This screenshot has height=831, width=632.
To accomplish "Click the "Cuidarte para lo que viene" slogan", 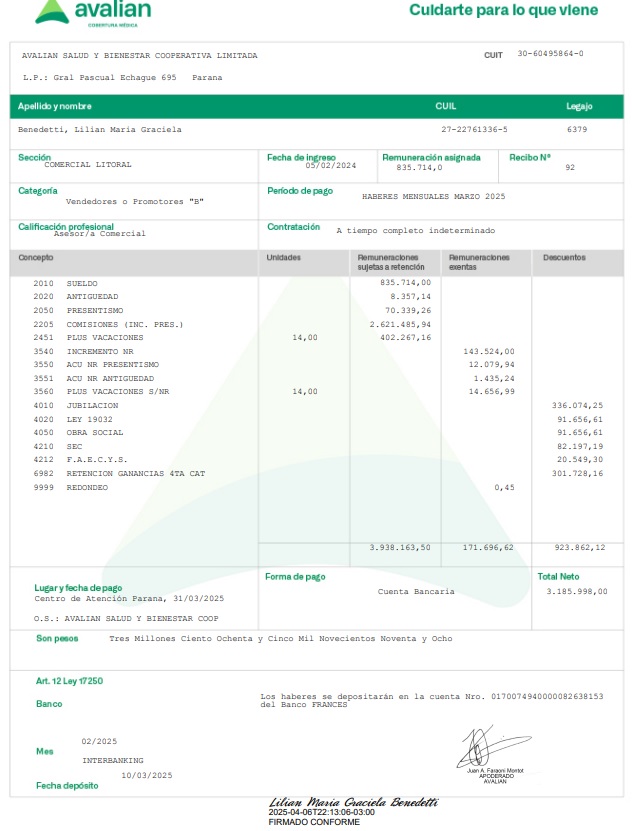I will [x=504, y=11].
